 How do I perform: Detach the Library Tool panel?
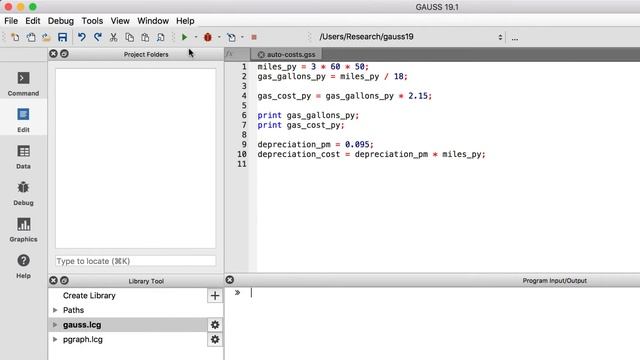pyautogui.click(x=64, y=280)
